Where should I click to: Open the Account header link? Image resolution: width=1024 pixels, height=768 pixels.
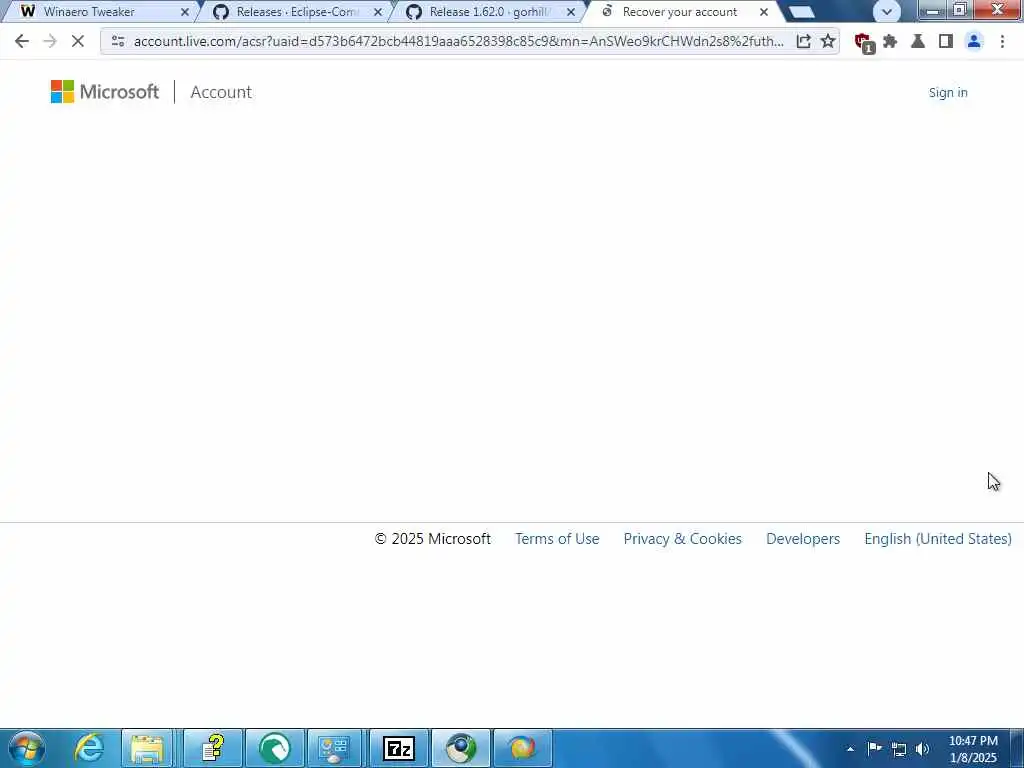click(221, 92)
